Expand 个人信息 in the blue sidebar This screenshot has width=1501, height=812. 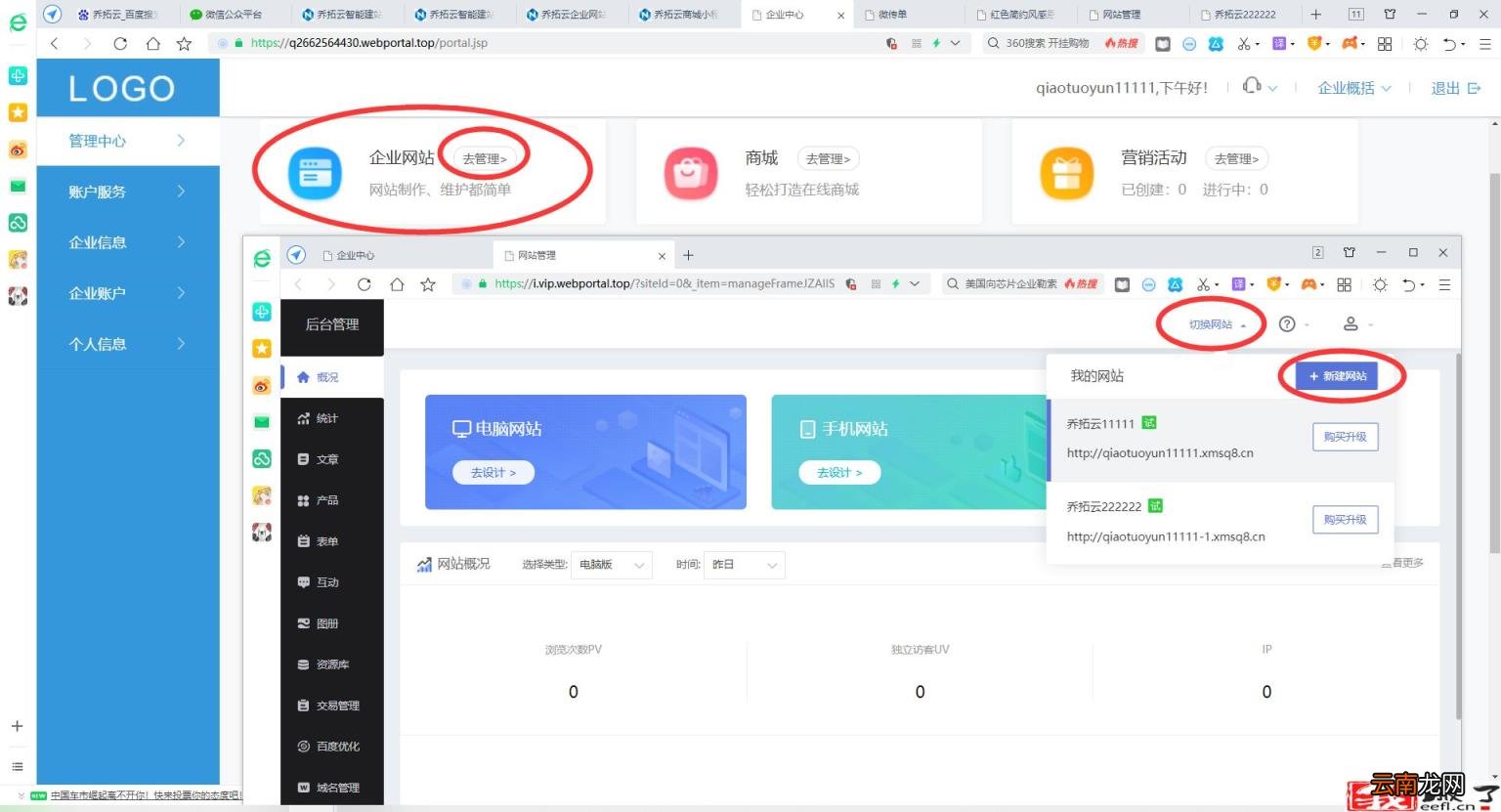point(128,344)
